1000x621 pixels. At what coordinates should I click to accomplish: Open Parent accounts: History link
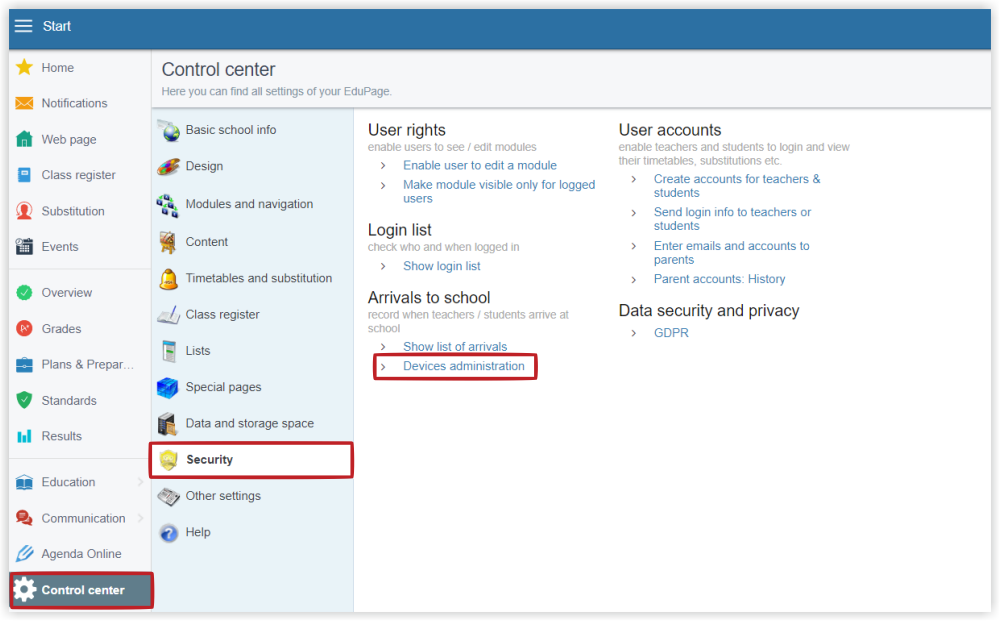pos(719,279)
